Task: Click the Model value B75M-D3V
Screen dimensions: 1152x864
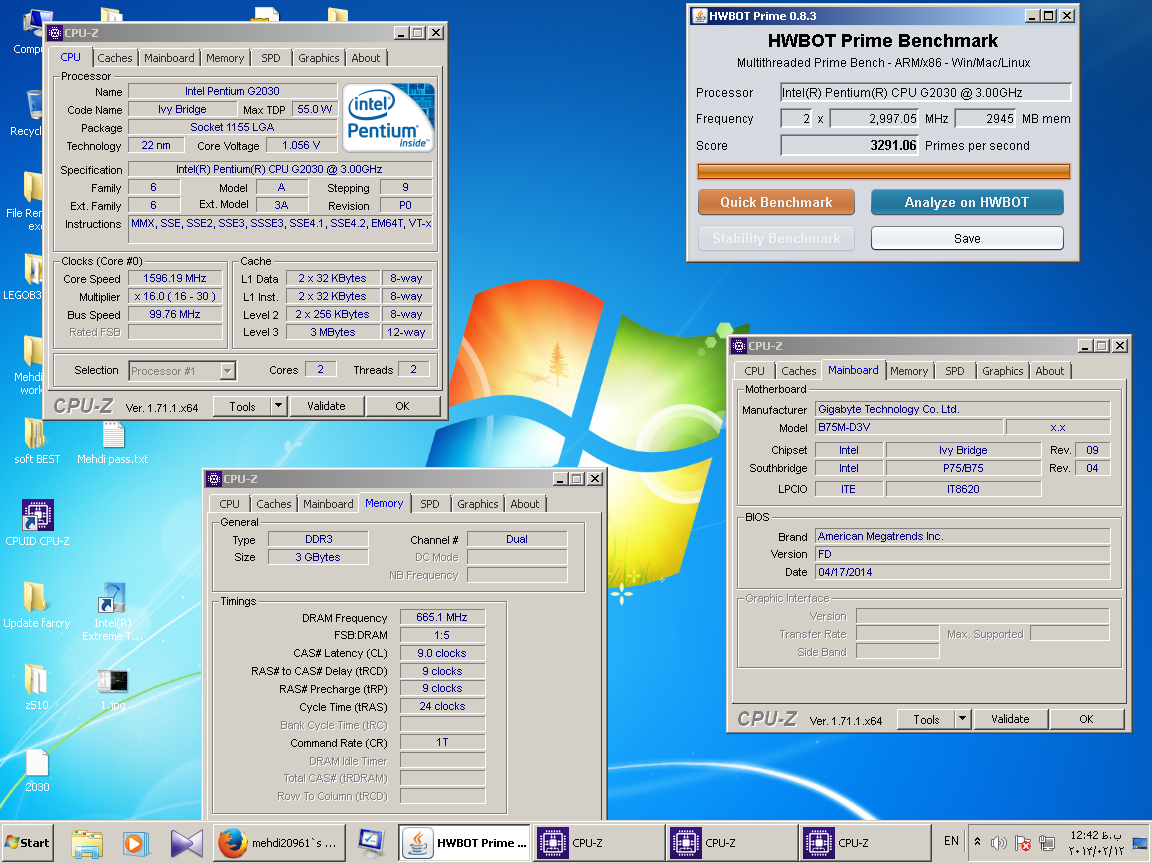Action: coord(909,427)
